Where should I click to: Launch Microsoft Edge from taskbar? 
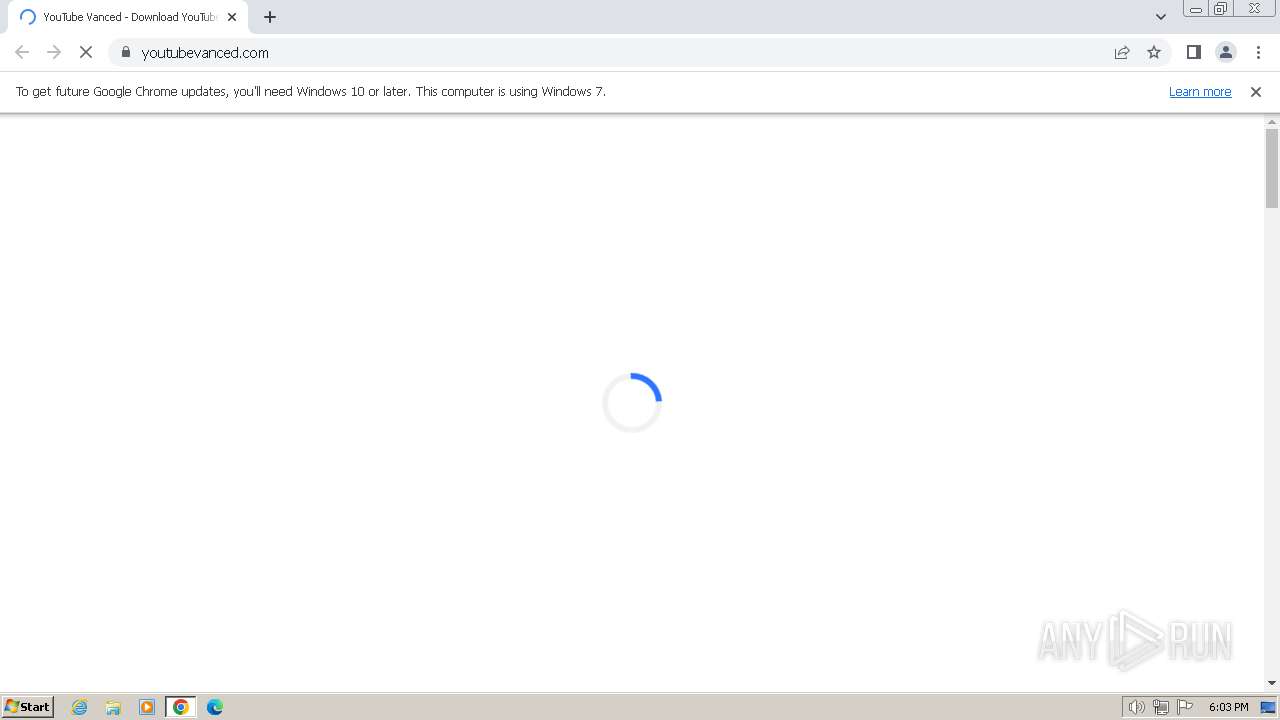tap(215, 707)
